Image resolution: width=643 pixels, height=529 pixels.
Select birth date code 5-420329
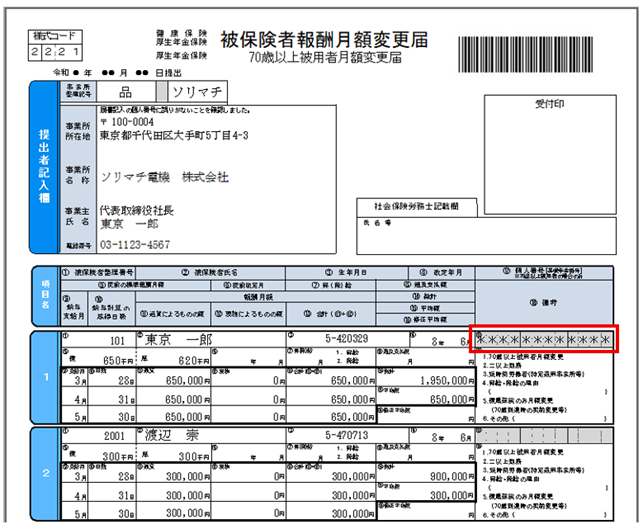[347, 339]
